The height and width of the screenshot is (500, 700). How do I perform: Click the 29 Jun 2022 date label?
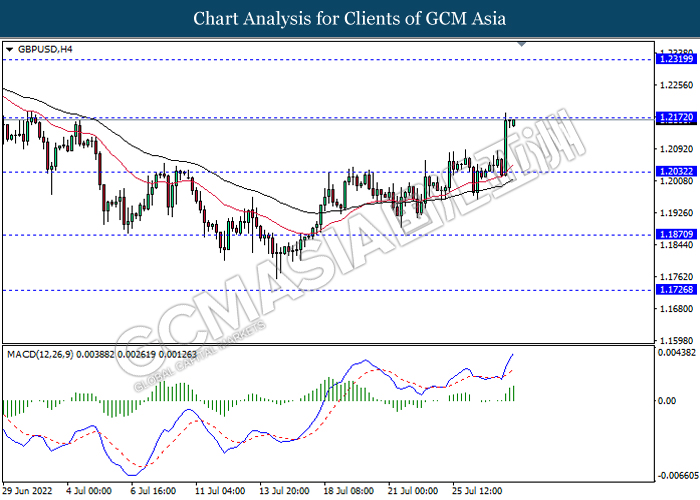pos(27,491)
